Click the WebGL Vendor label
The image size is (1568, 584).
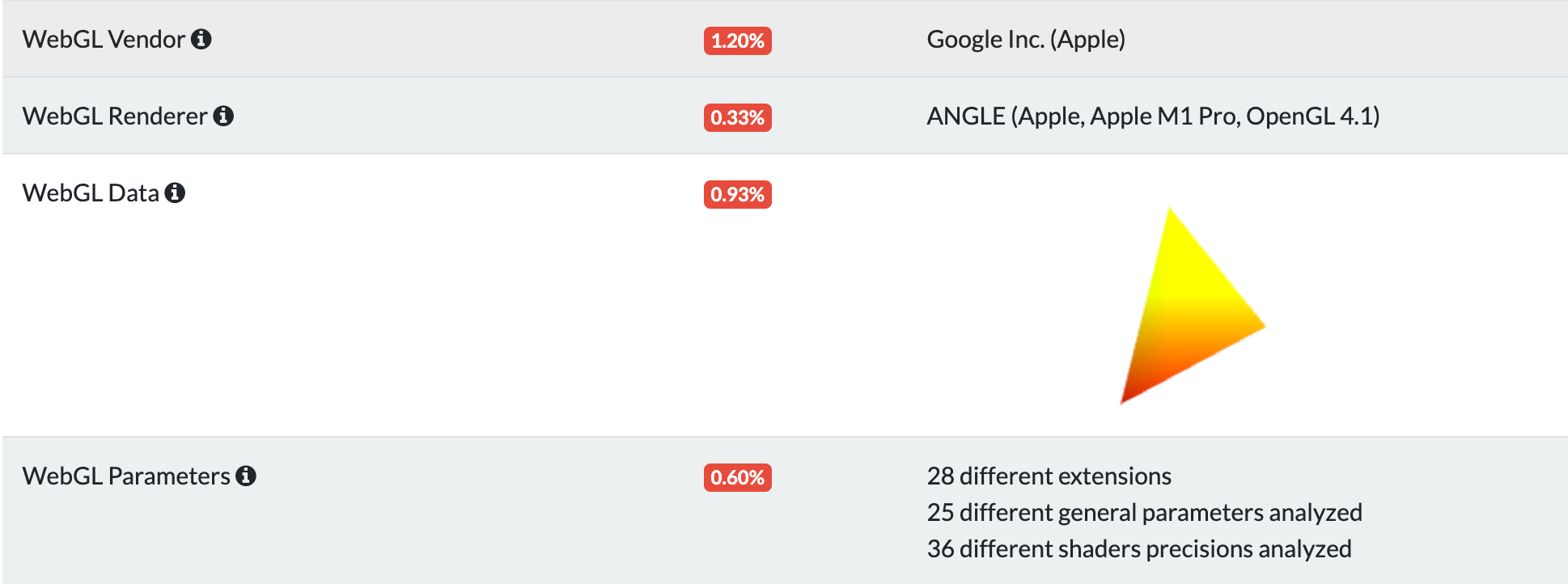[104, 39]
